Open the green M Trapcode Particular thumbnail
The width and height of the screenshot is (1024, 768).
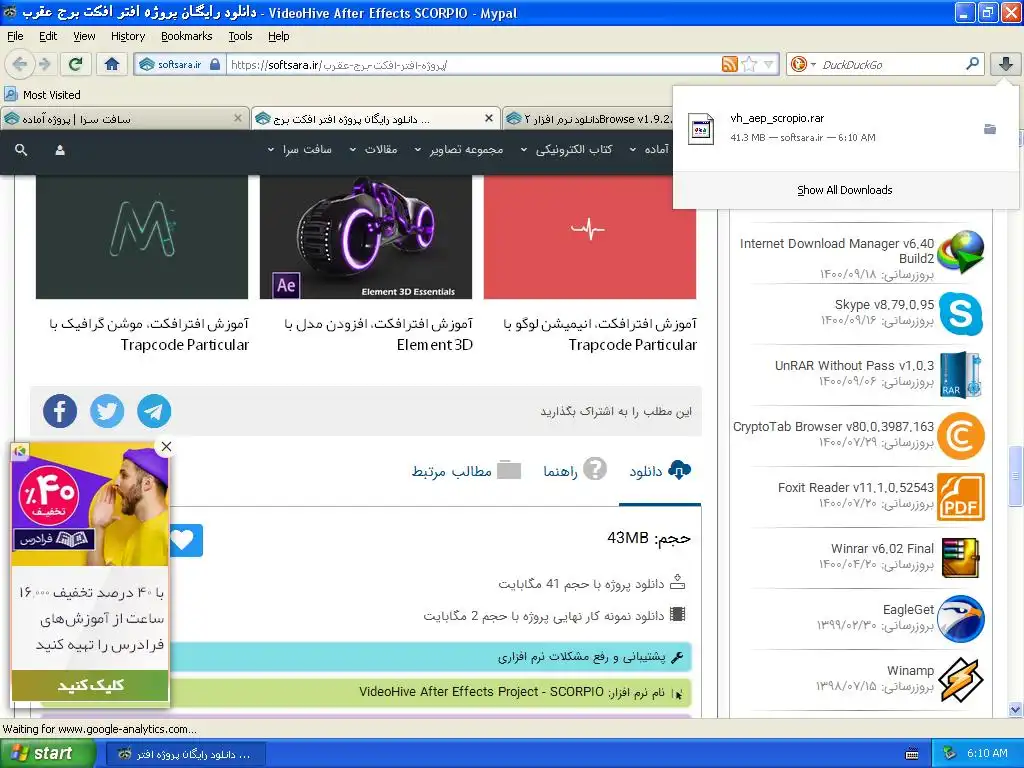pyautogui.click(x=142, y=237)
